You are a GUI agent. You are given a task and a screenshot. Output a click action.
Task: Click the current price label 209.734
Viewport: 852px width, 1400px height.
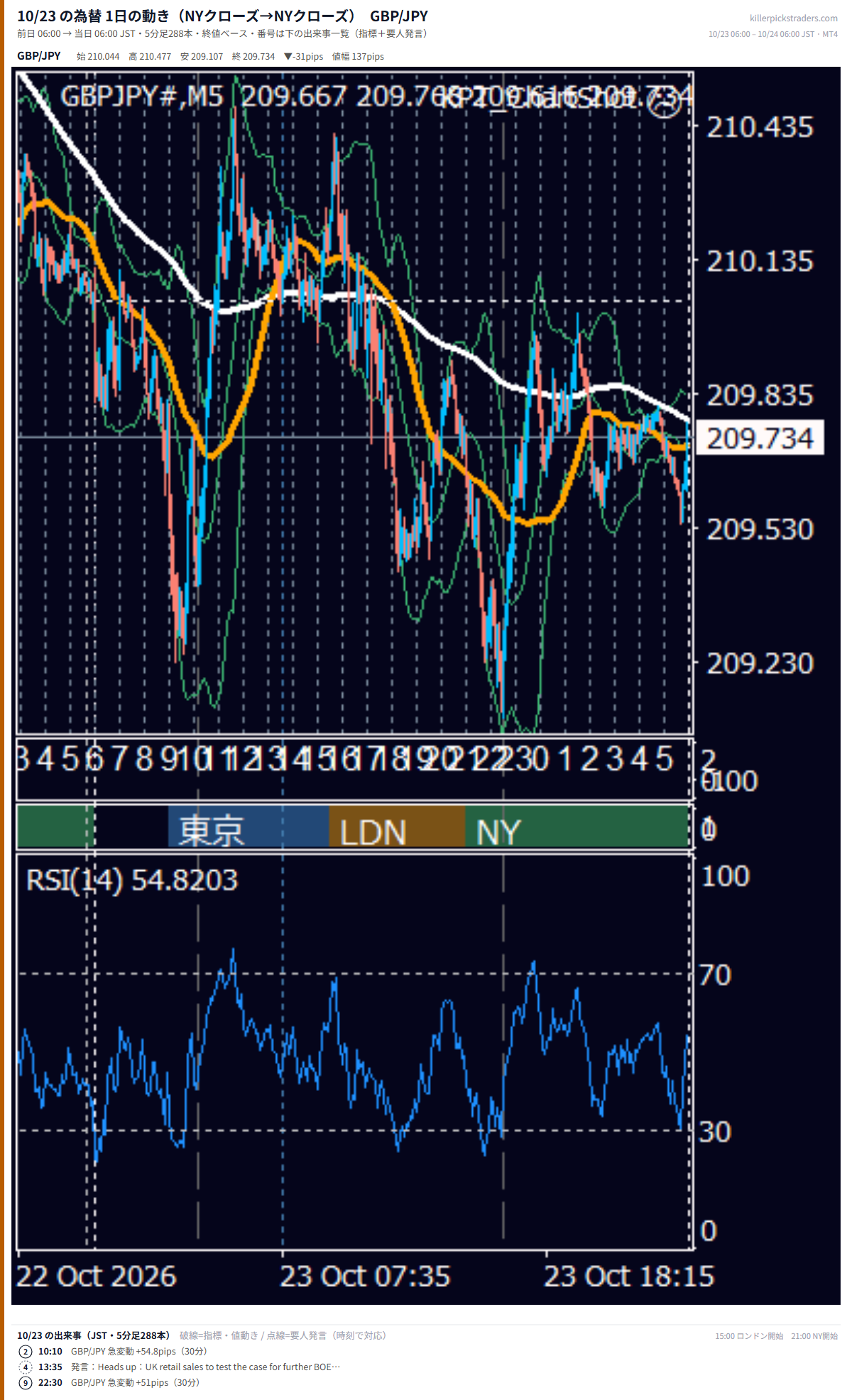click(760, 438)
